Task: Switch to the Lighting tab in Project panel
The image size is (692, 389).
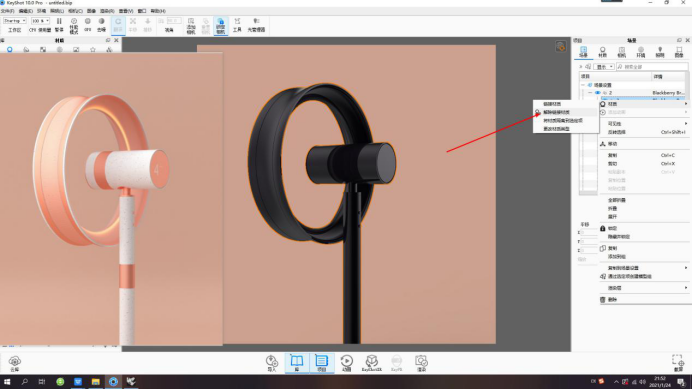Action: coord(660,52)
